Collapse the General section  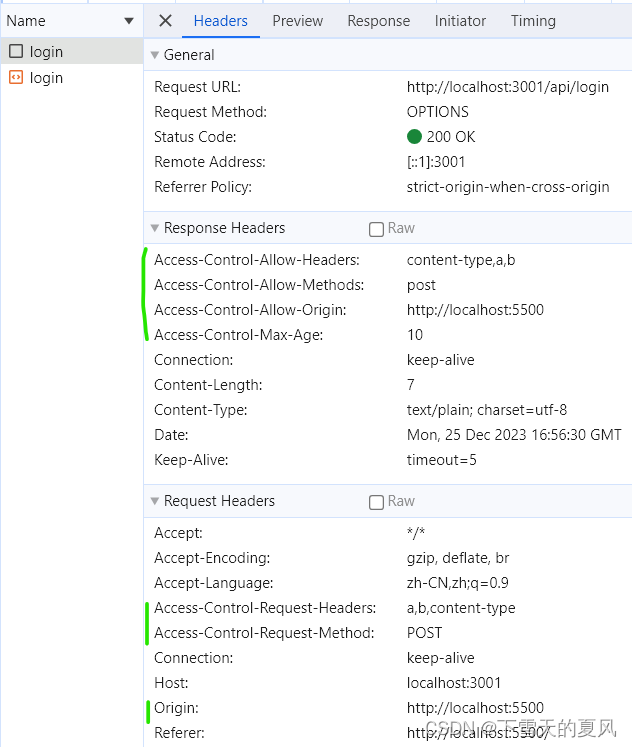coord(154,55)
